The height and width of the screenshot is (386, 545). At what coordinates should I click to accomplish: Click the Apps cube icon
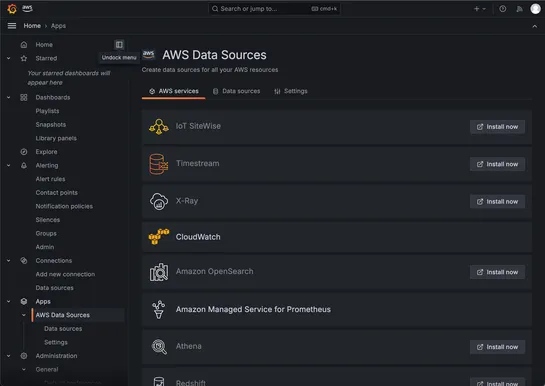click(x=24, y=301)
